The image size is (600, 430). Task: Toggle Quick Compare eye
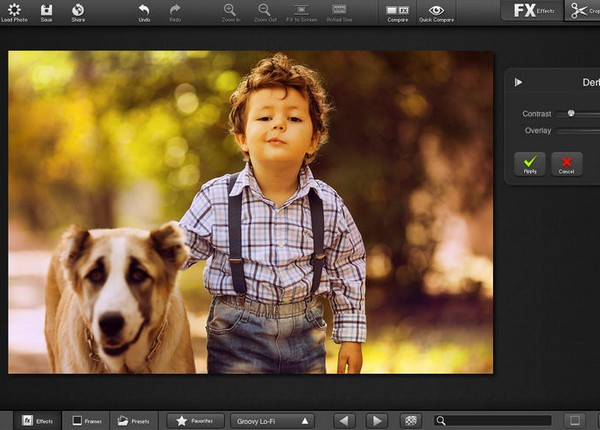click(x=436, y=13)
